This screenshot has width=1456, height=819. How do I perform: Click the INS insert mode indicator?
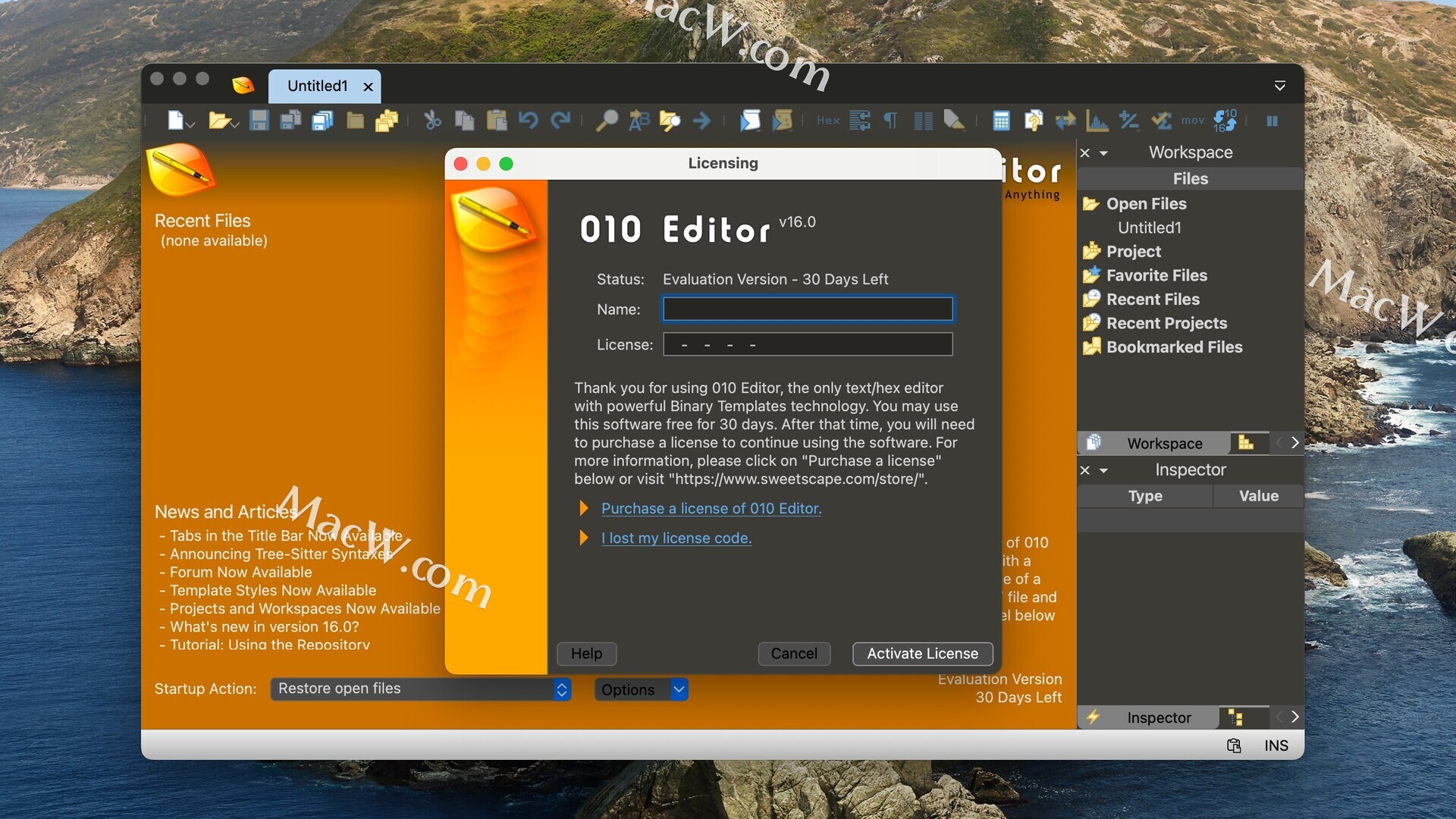coord(1276,746)
